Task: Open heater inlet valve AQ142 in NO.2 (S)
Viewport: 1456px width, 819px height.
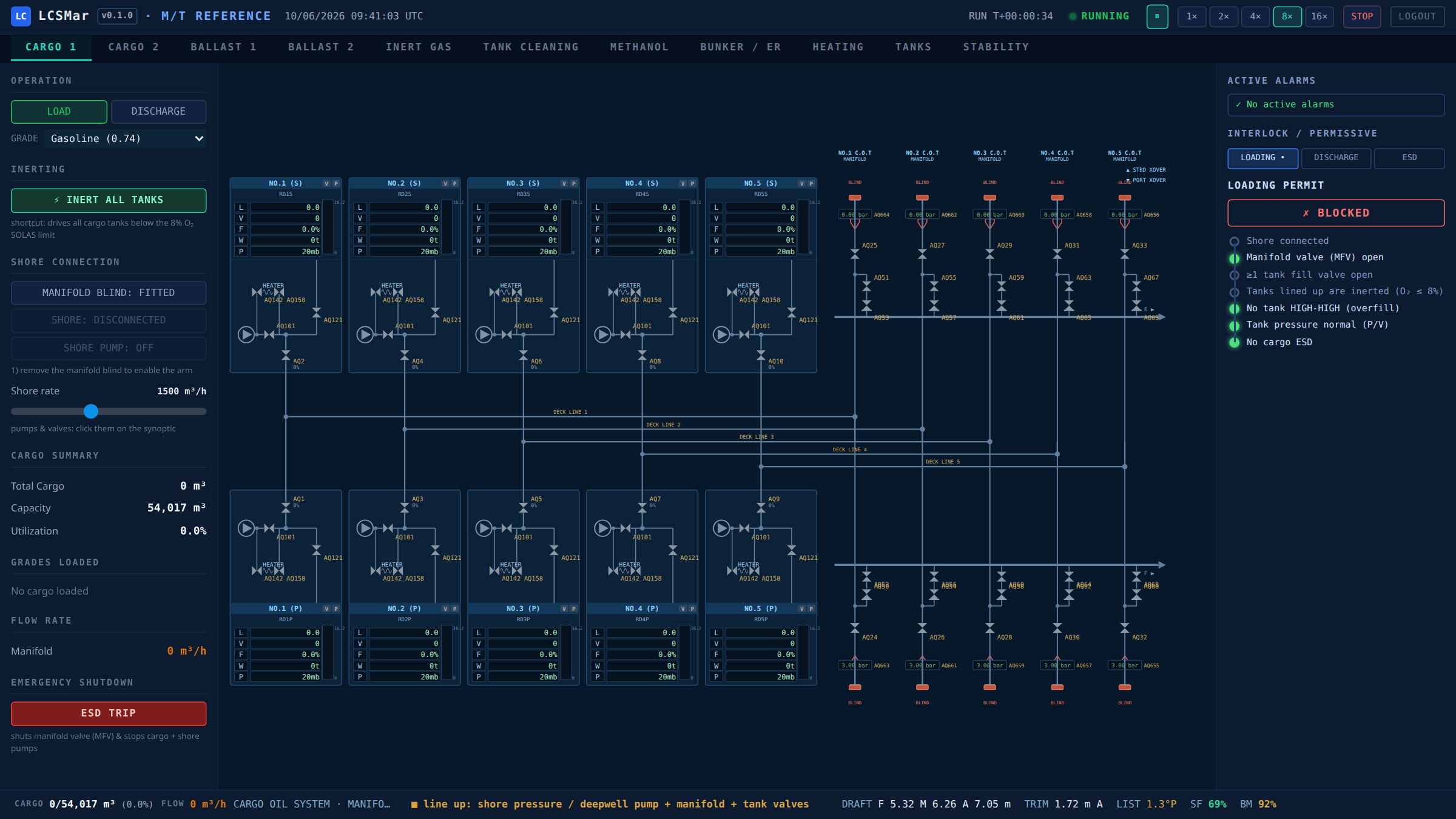Action: (376, 292)
